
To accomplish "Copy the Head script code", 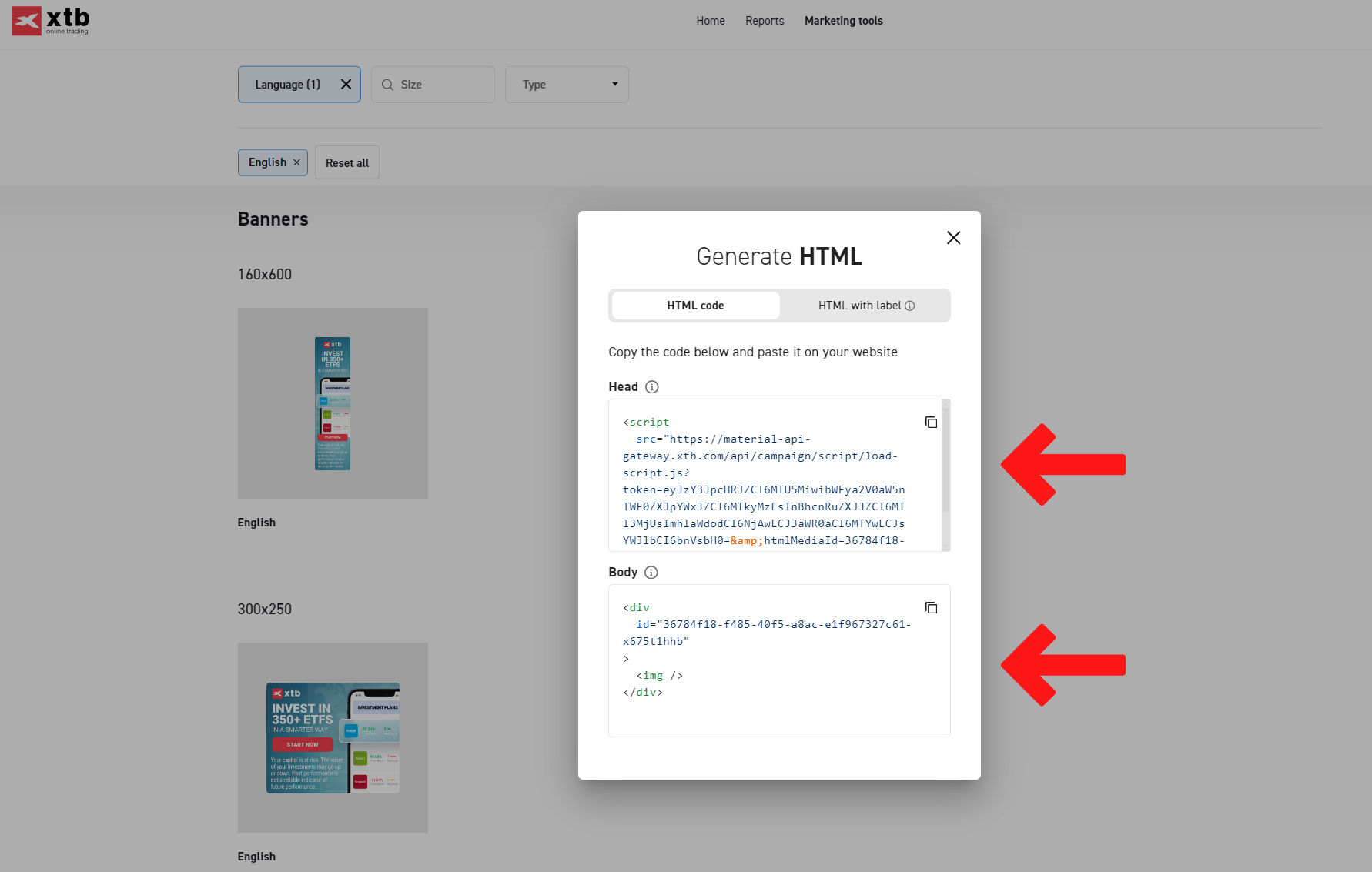I will pyautogui.click(x=931, y=423).
